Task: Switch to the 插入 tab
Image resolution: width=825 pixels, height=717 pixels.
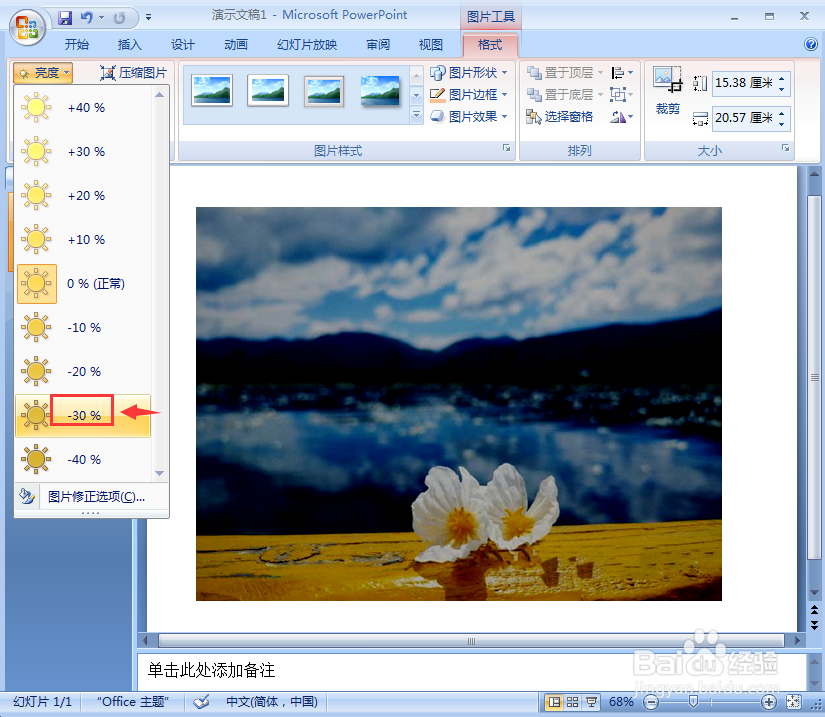Action: pos(129,45)
